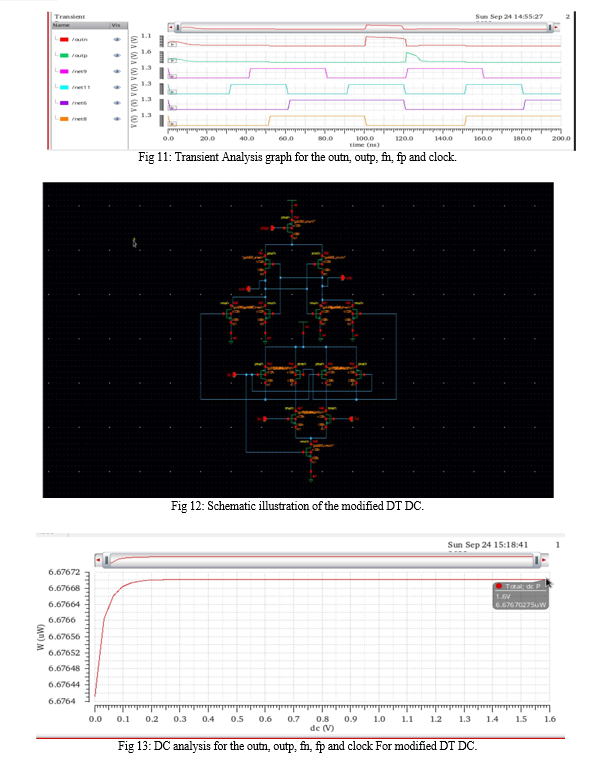Image resolution: width=602 pixels, height=761 pixels.
Task: Toggle visibility eye for /net6 signal
Action: 117,103
